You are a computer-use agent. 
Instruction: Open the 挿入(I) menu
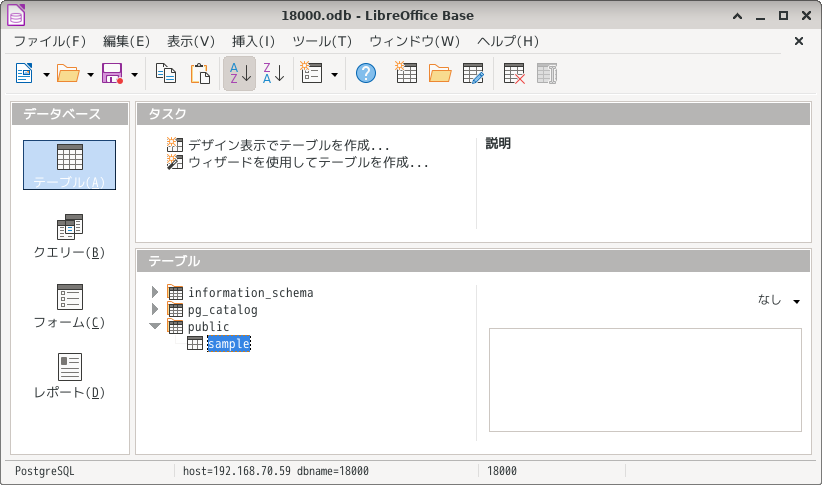253,41
